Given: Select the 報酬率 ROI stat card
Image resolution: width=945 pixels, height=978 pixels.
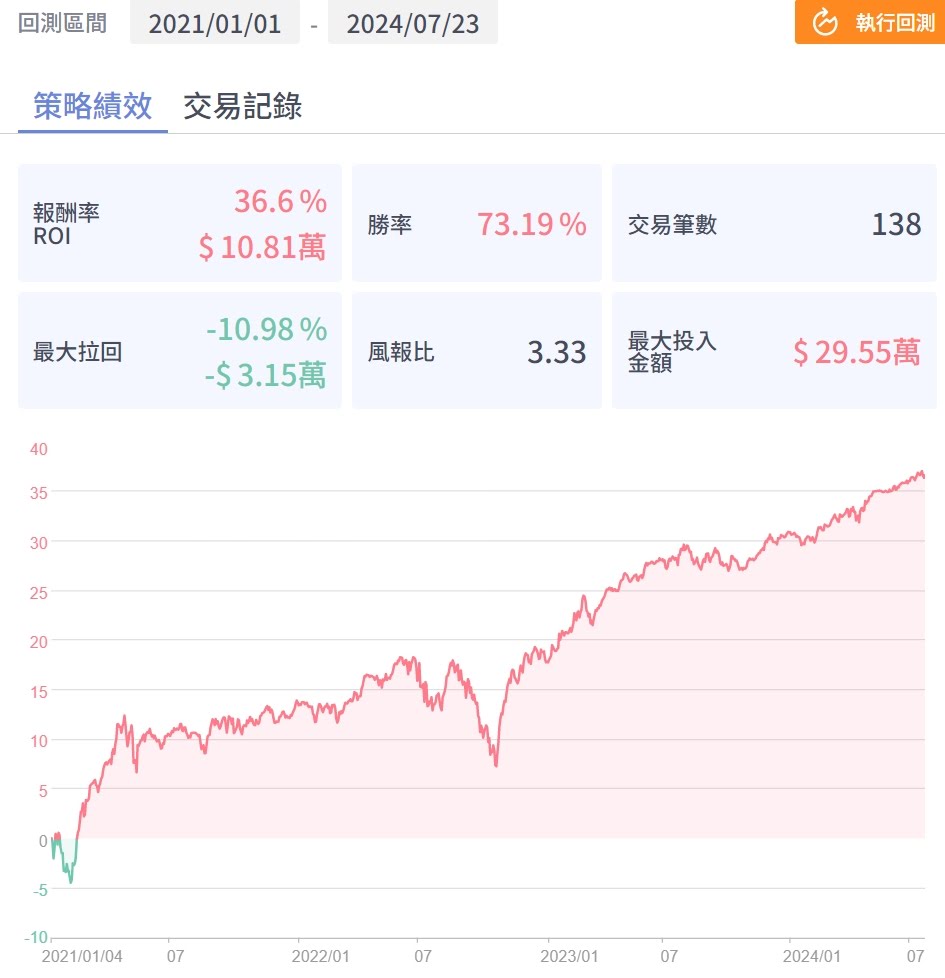Looking at the screenshot, I should click(180, 223).
